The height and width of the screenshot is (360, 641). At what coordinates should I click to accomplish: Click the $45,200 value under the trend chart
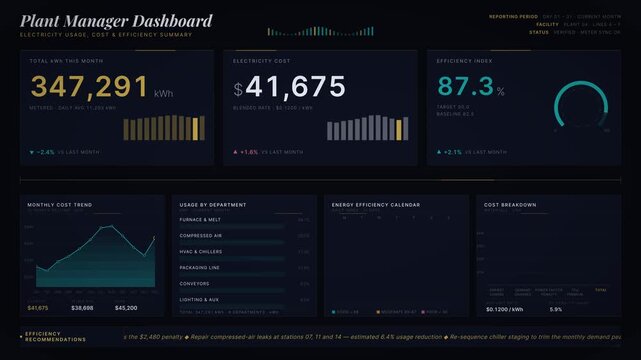click(x=126, y=308)
